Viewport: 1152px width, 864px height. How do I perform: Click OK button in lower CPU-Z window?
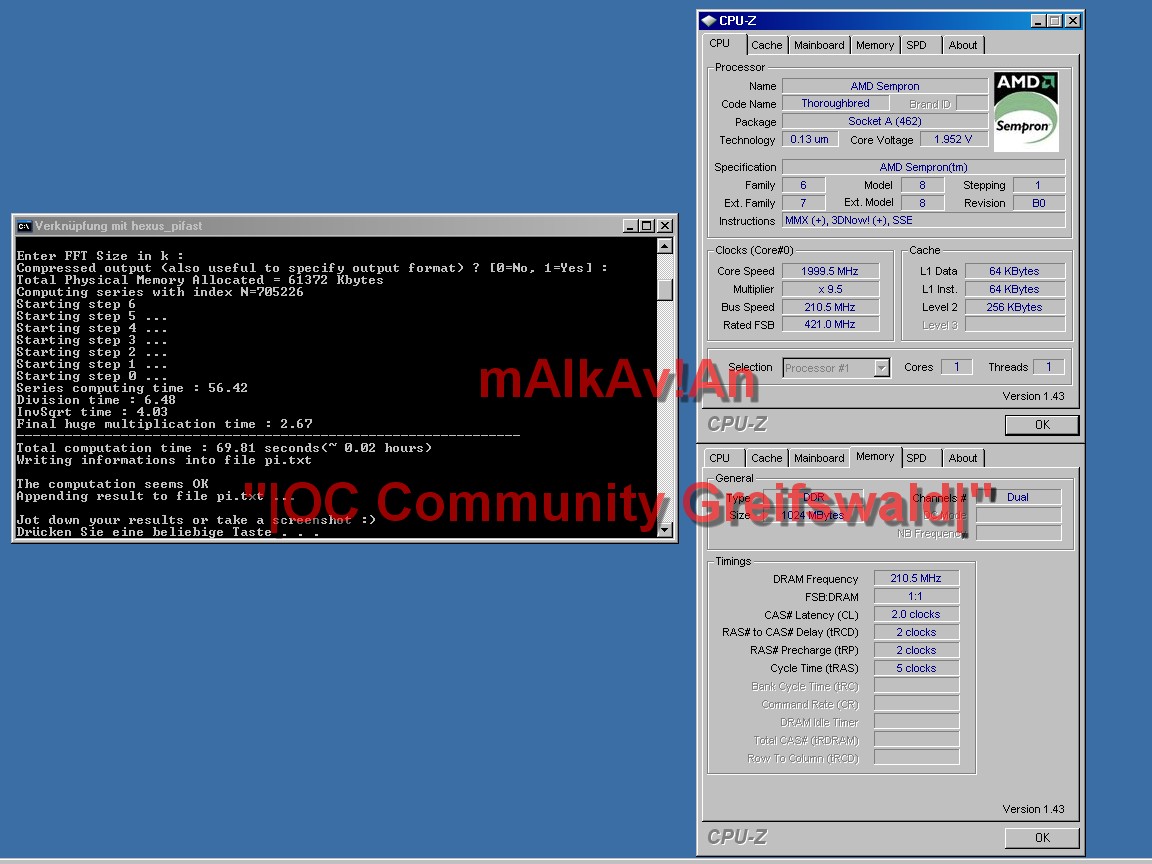(1042, 838)
